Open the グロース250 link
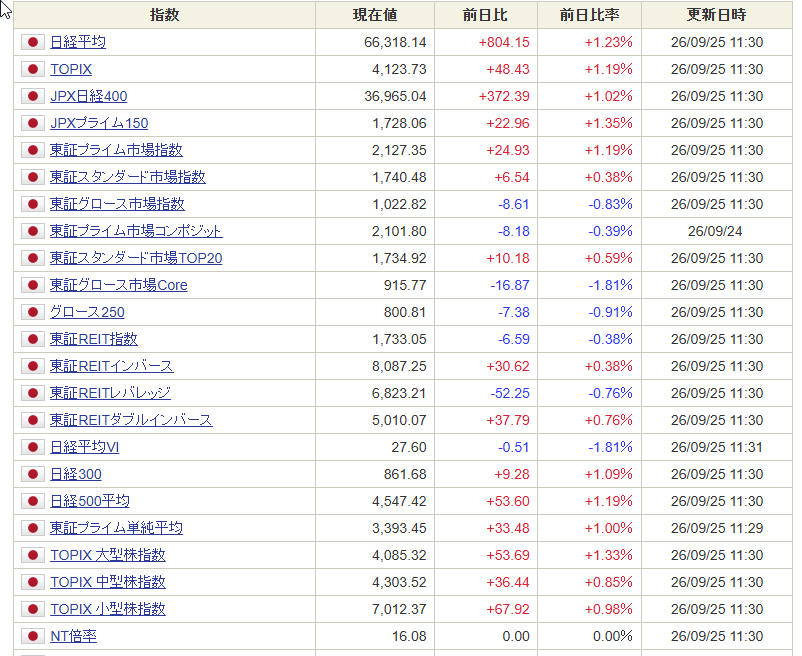Viewport: 802px width, 656px height. pyautogui.click(x=87, y=312)
